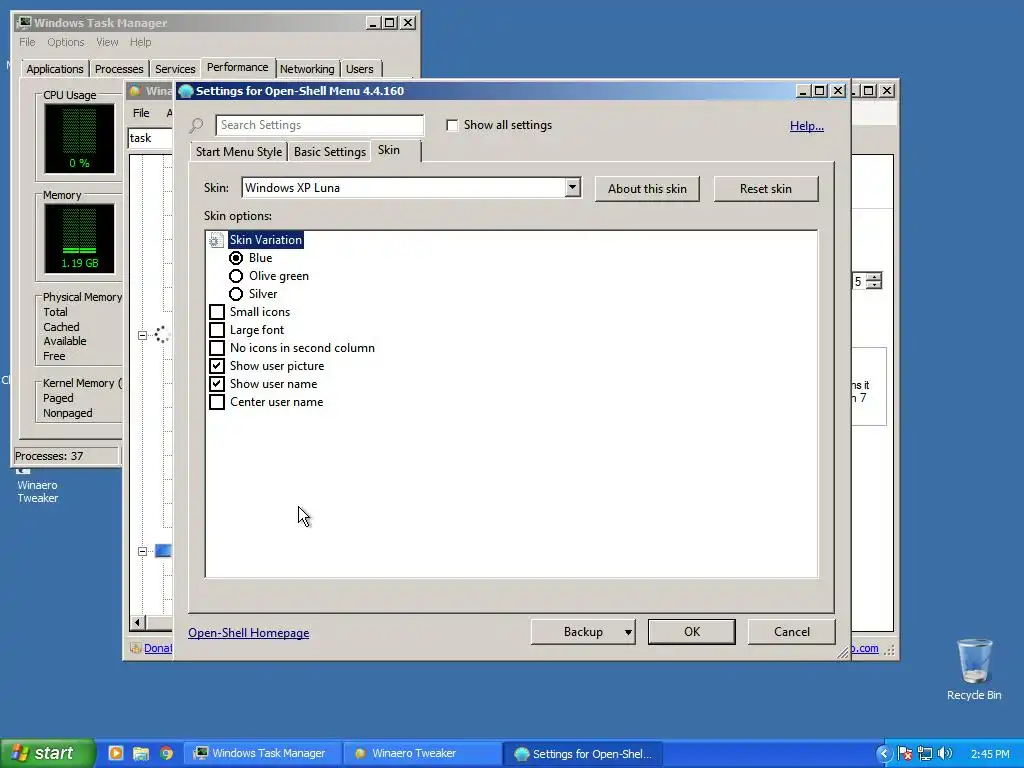Click the About this skin button
The height and width of the screenshot is (768, 1024).
[x=647, y=189]
